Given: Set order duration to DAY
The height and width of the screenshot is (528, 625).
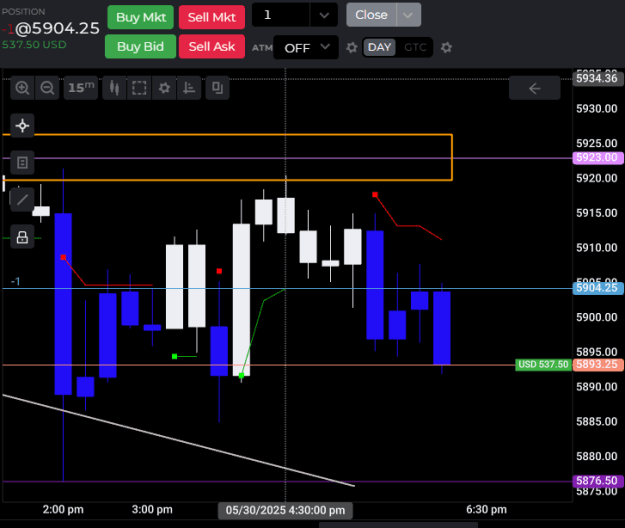Looking at the screenshot, I should (379, 47).
